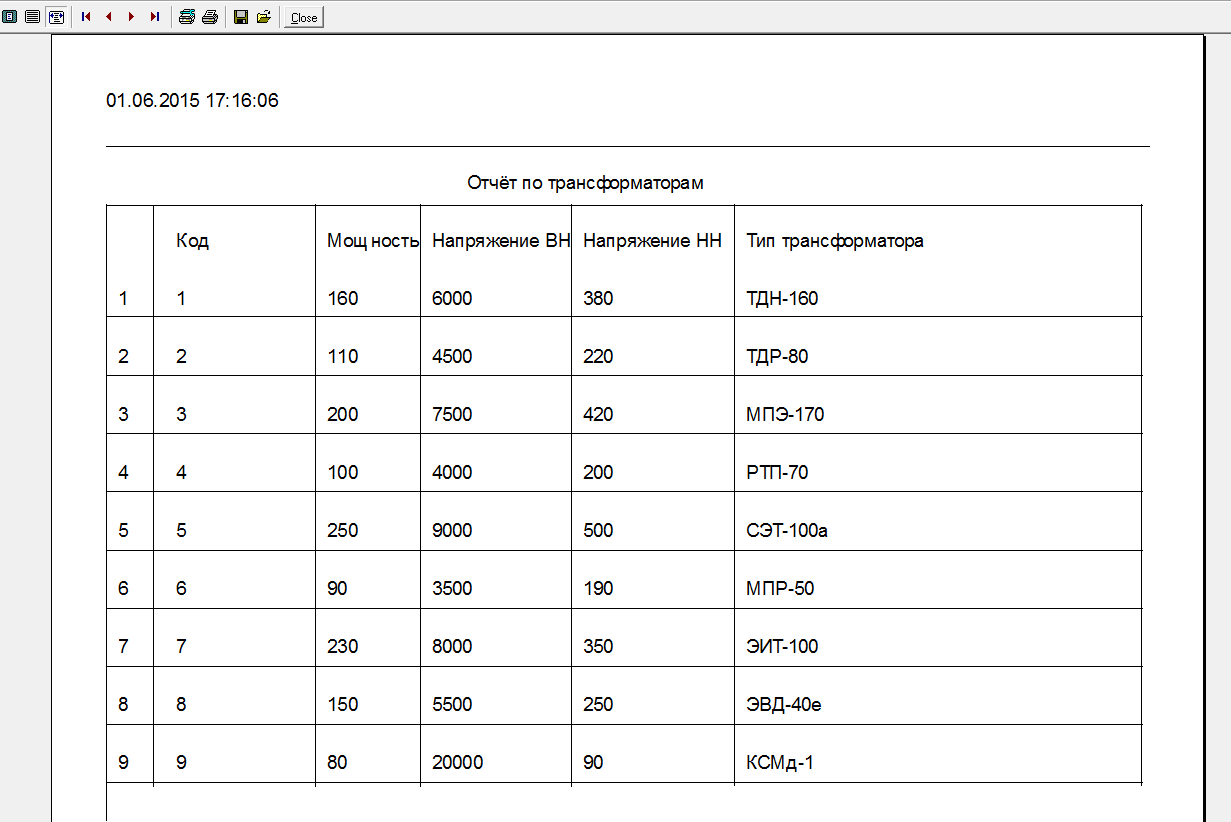Close the report preview
This screenshot has height=822, width=1231.
coord(304,17)
